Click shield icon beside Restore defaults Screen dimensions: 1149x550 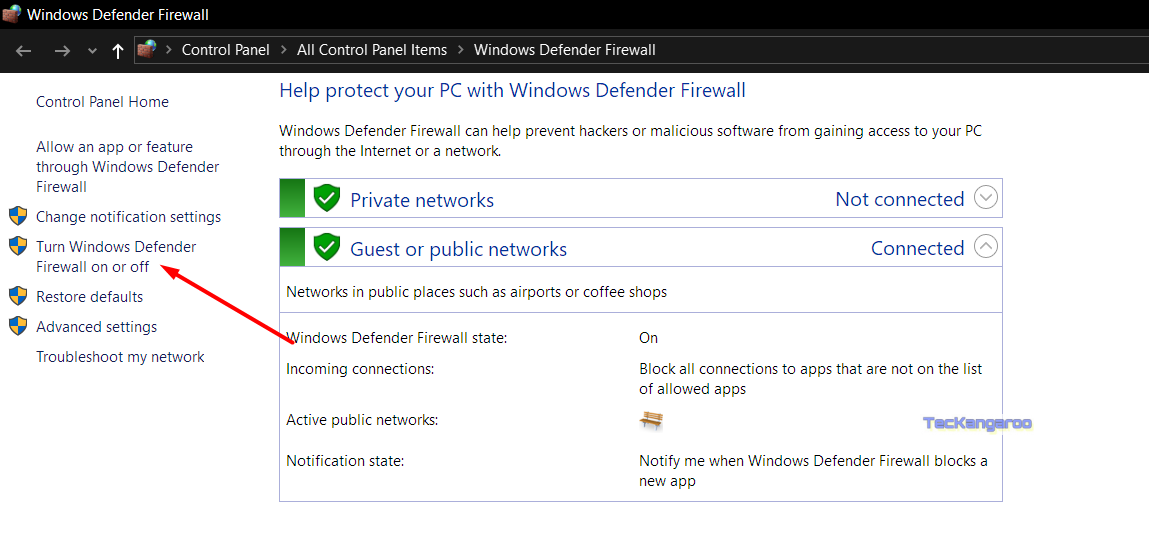[18, 296]
